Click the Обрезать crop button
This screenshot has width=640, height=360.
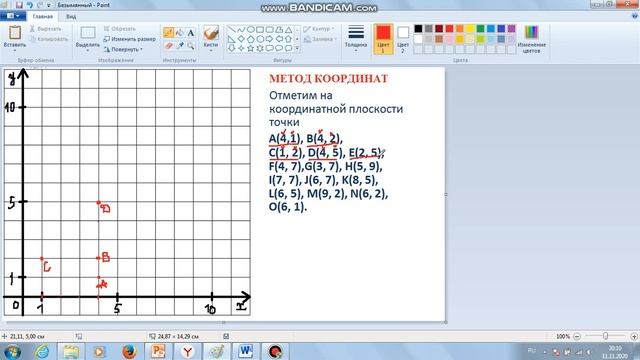click(120, 29)
